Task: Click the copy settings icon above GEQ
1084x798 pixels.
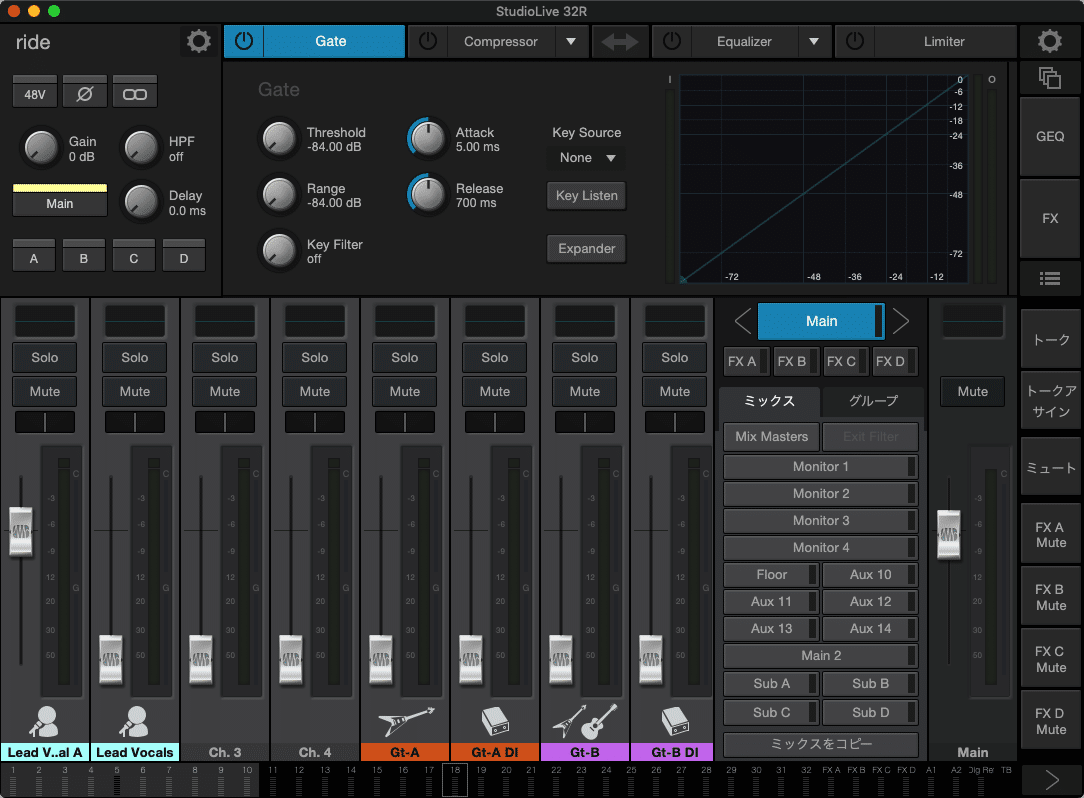Action: click(x=1049, y=77)
